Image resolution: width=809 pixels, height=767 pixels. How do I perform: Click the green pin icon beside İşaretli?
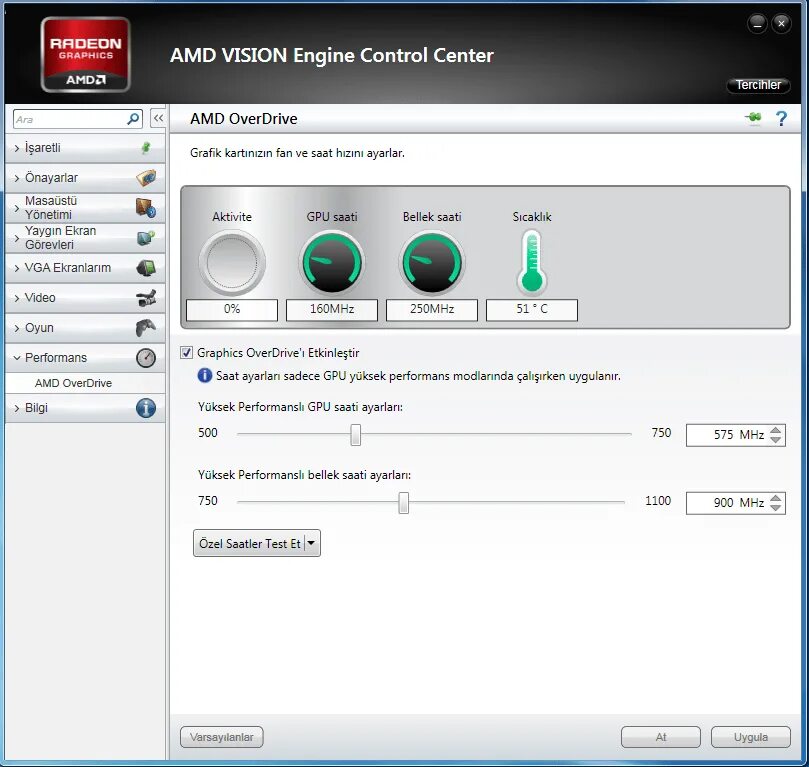146,148
